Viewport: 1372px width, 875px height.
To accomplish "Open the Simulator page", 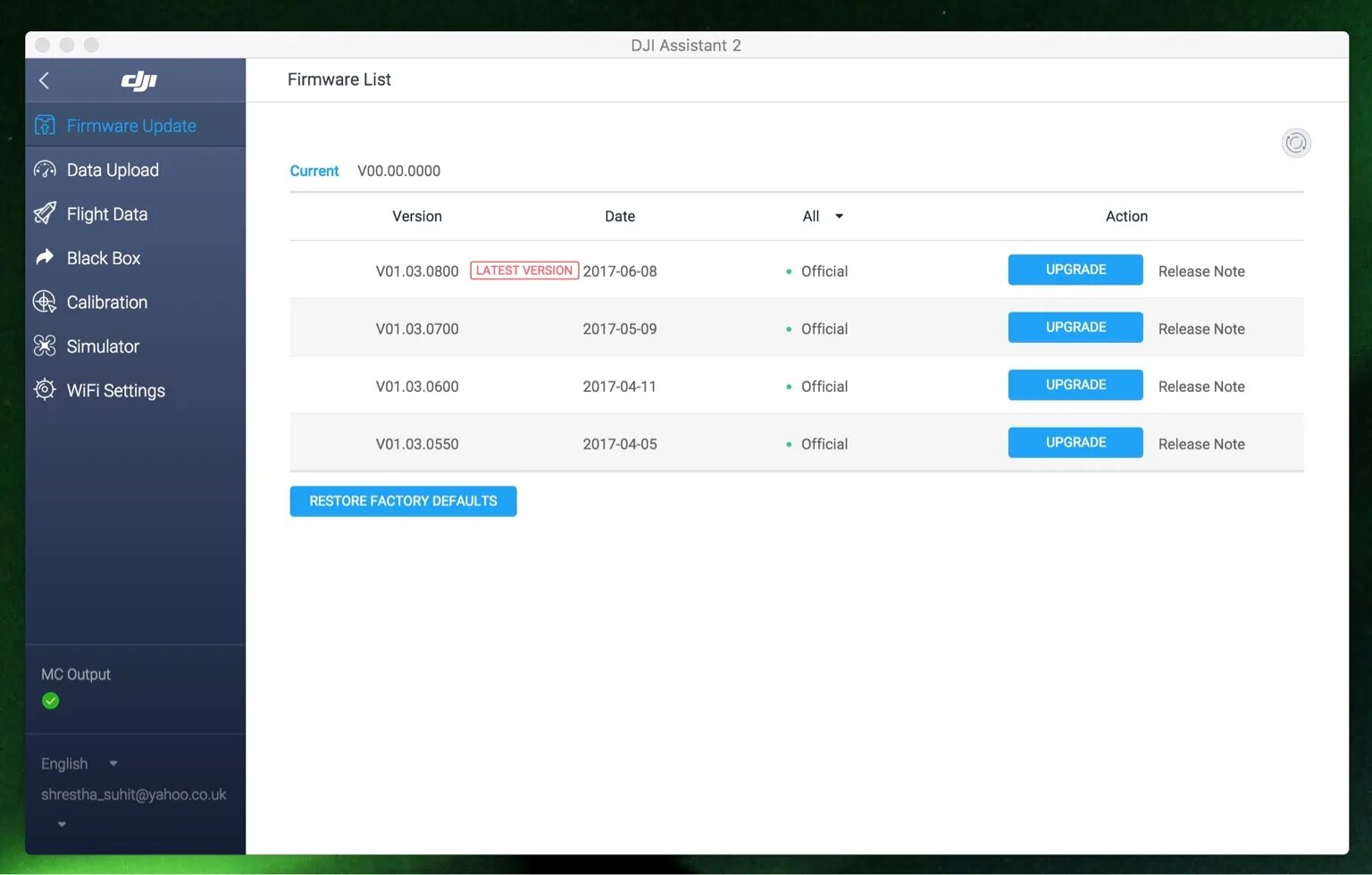I will click(136, 346).
